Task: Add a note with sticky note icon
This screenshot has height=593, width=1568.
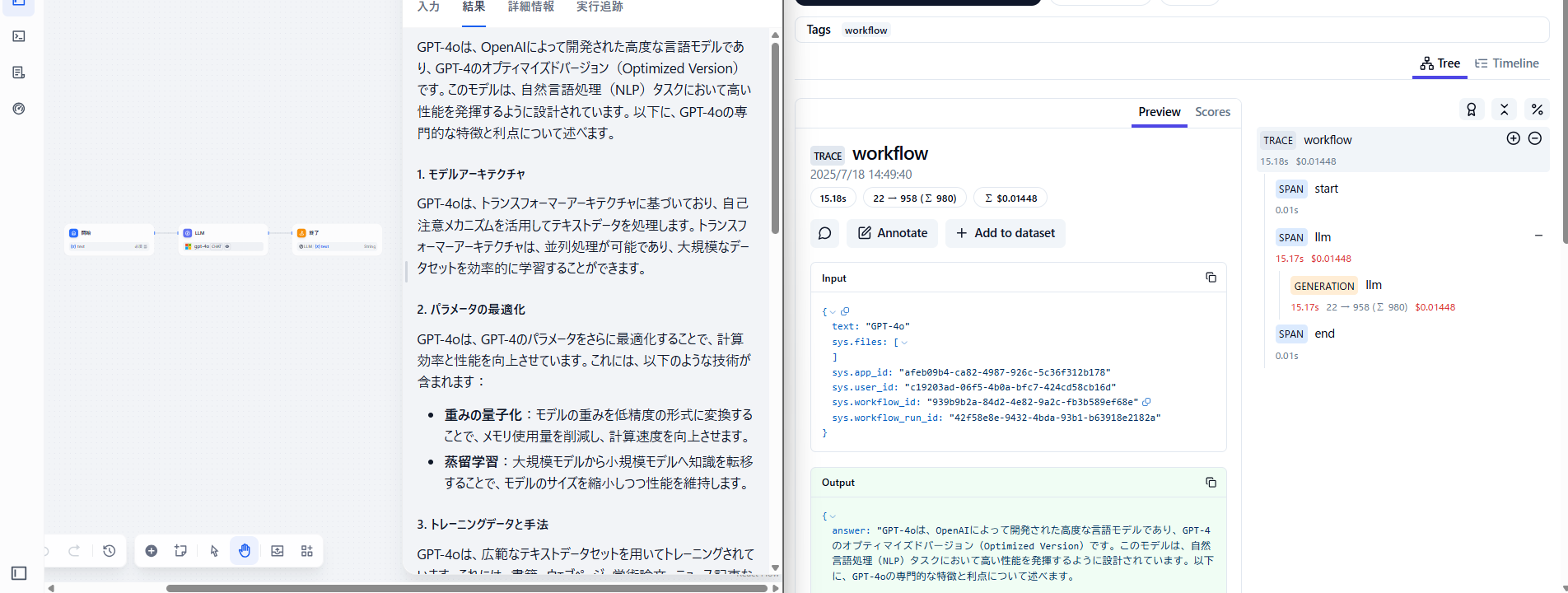Action: point(181,551)
